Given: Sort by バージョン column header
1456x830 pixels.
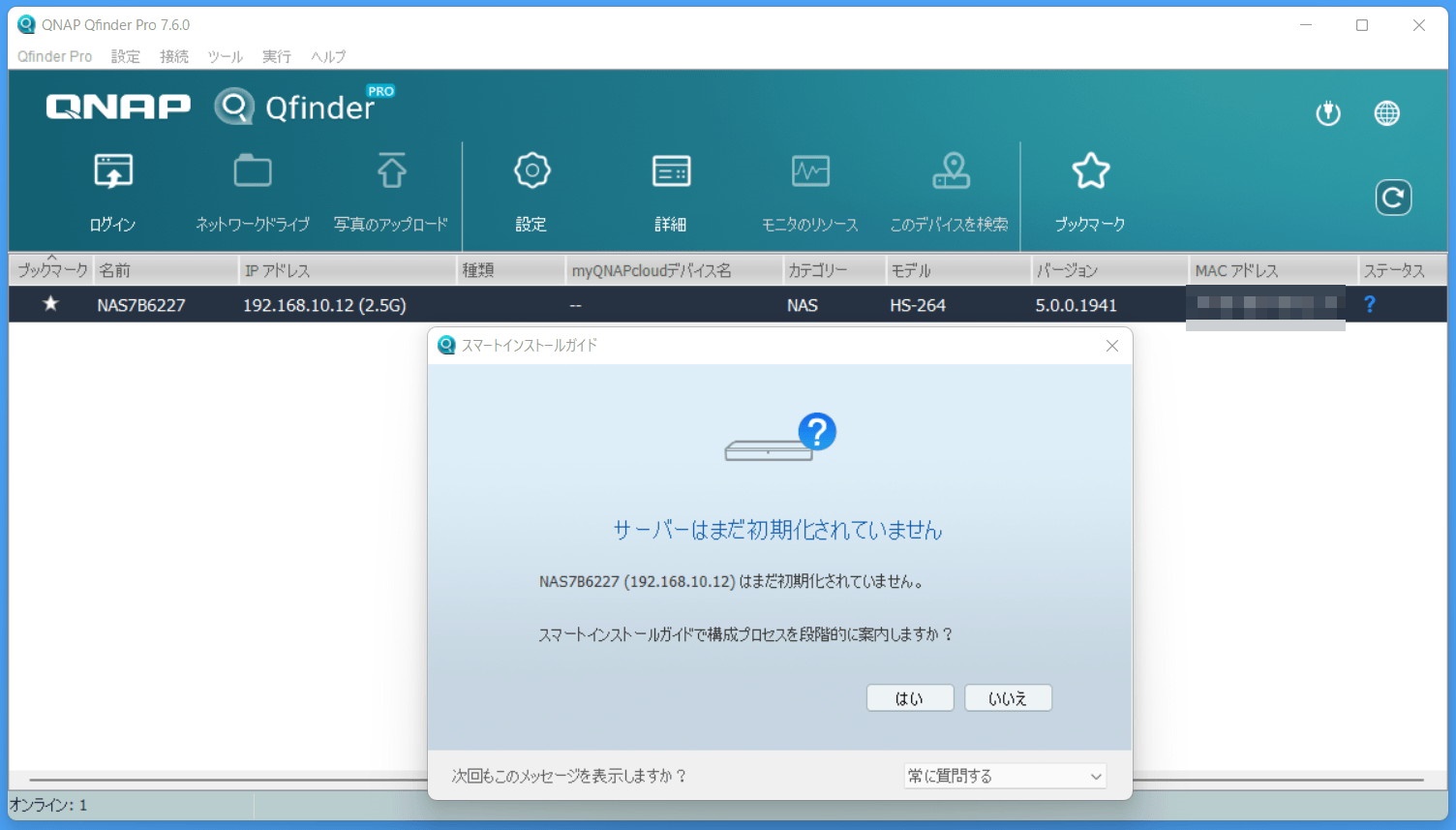Looking at the screenshot, I should [x=1109, y=270].
